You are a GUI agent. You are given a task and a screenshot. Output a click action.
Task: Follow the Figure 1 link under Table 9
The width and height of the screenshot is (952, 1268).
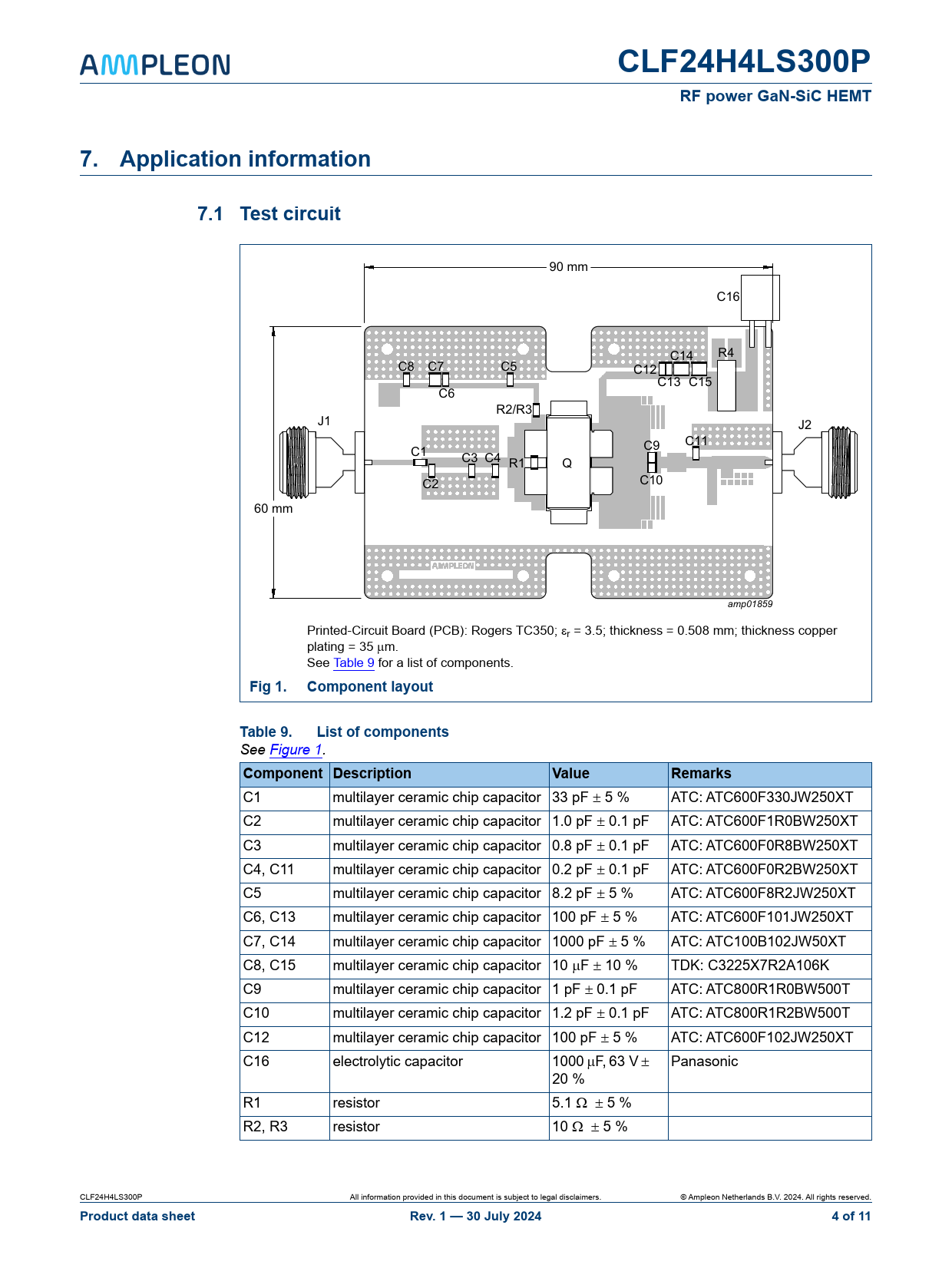pyautogui.click(x=296, y=750)
